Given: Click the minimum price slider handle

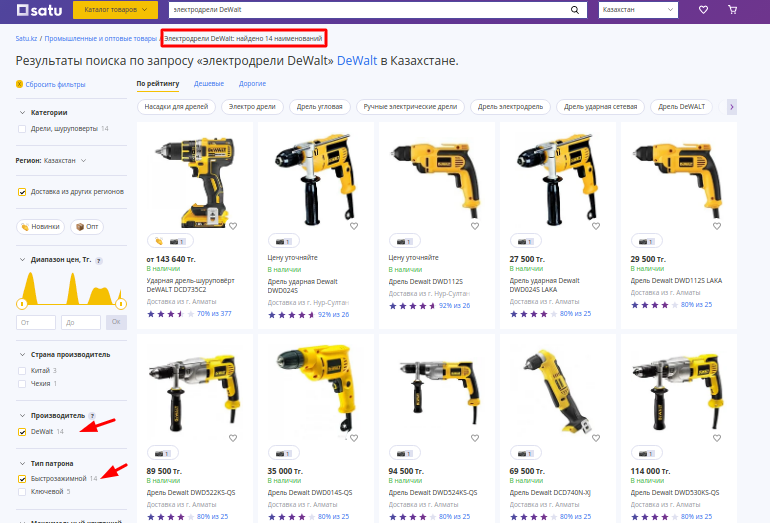Looking at the screenshot, I should (x=22, y=304).
